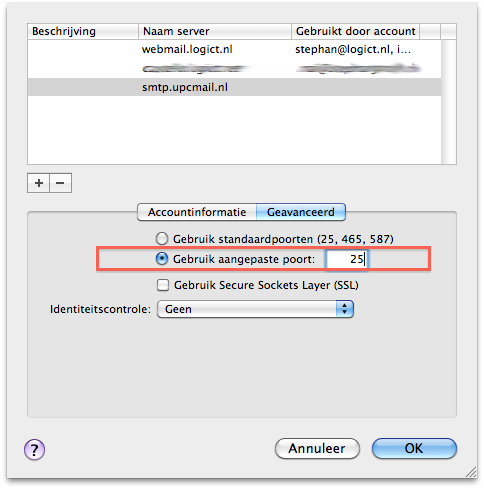Confirm with the OK button
This screenshot has width=484, height=489.
[x=414, y=448]
